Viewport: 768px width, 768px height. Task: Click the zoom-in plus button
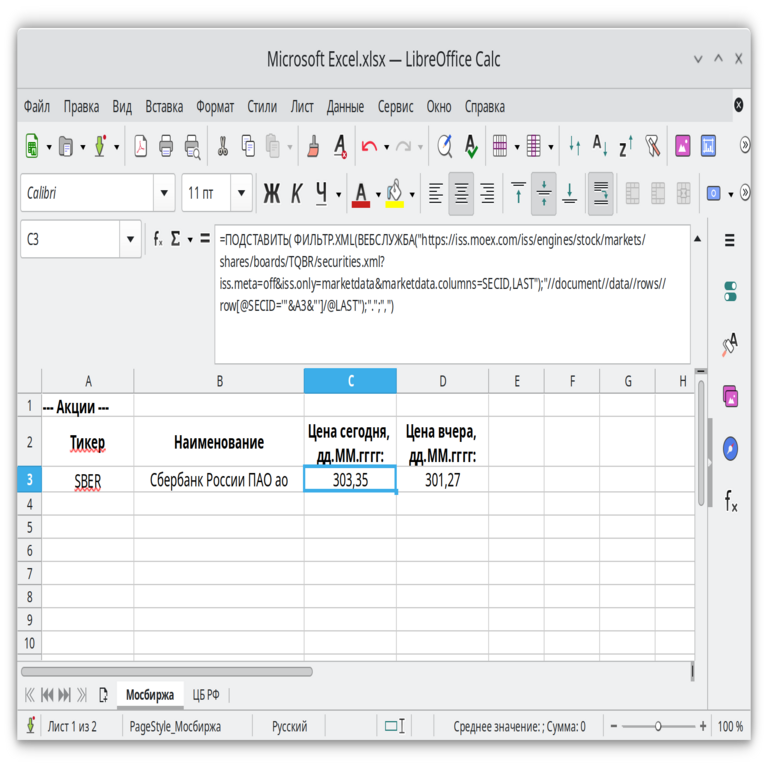click(x=703, y=727)
